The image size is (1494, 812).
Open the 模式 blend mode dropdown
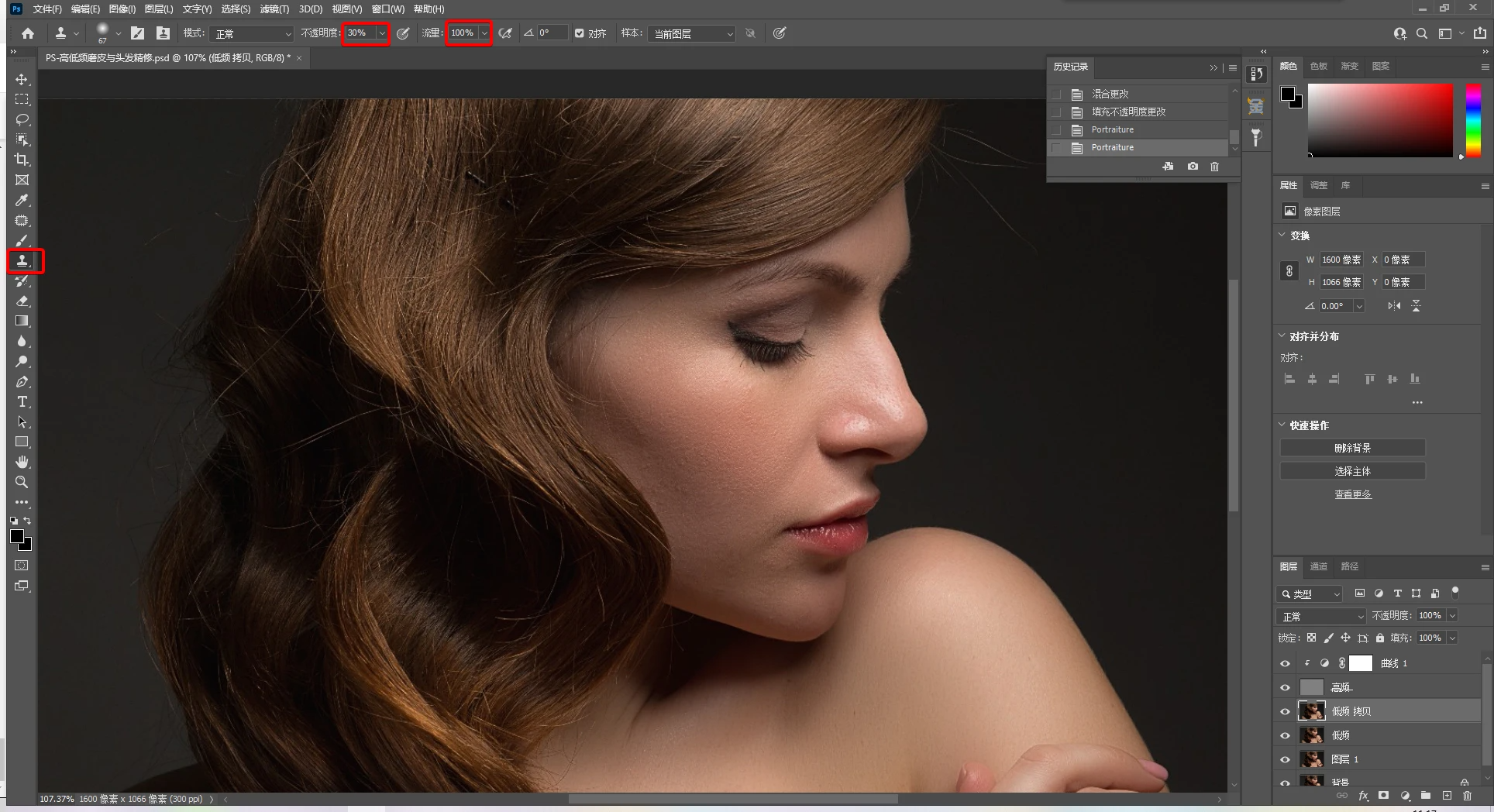pyautogui.click(x=252, y=33)
